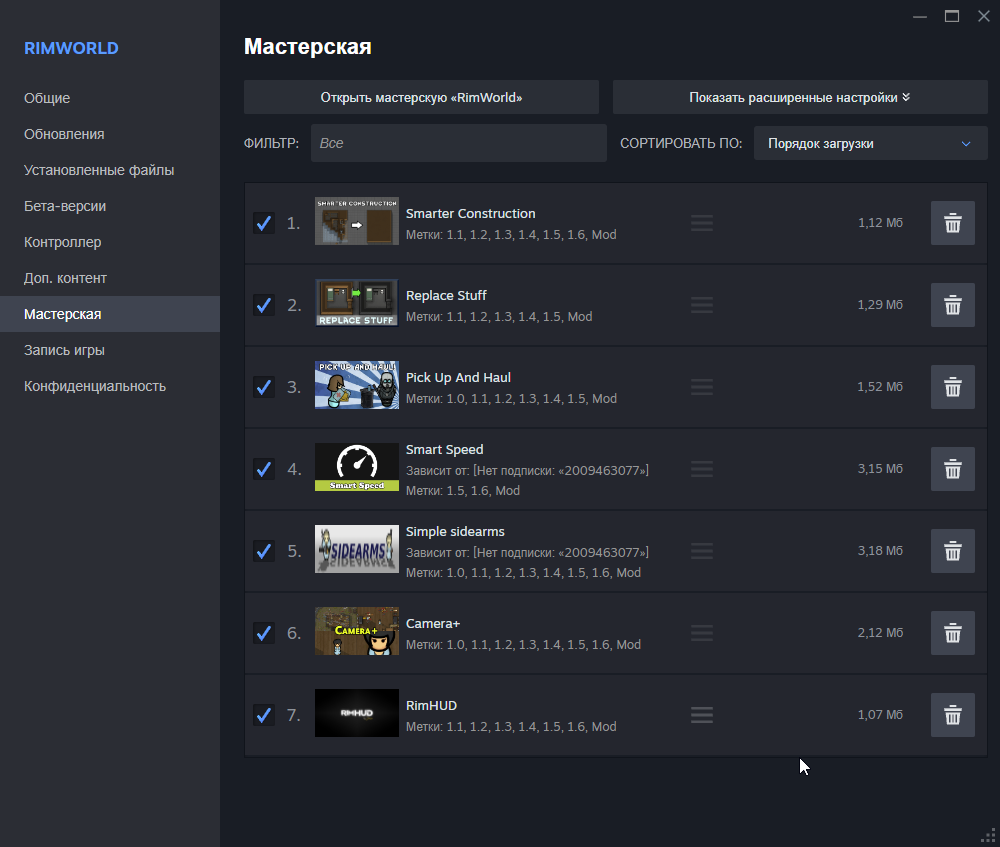Click trash icon for Camera+ mod

pyautogui.click(x=952, y=633)
